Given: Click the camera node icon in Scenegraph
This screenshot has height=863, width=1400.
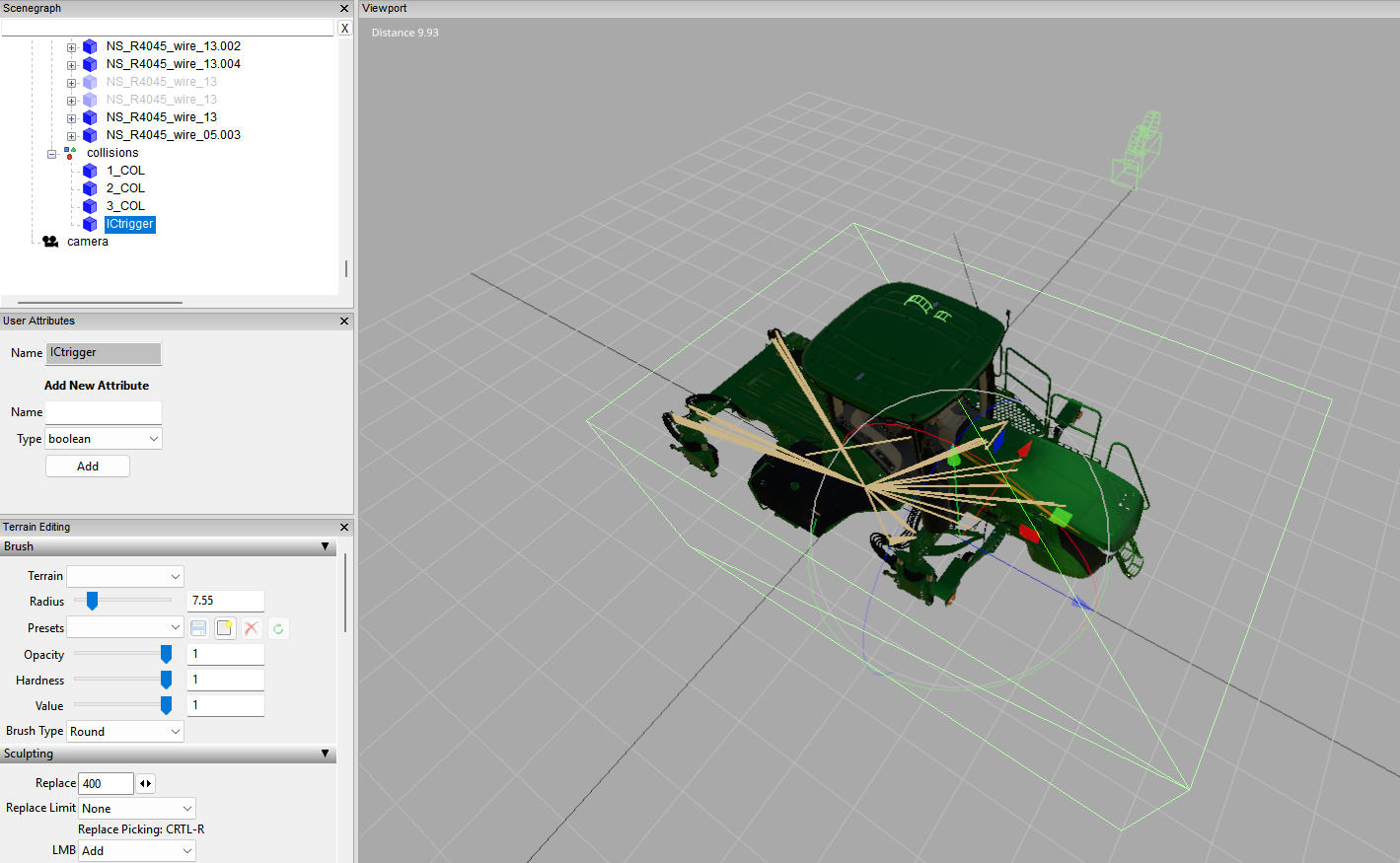Looking at the screenshot, I should point(50,242).
